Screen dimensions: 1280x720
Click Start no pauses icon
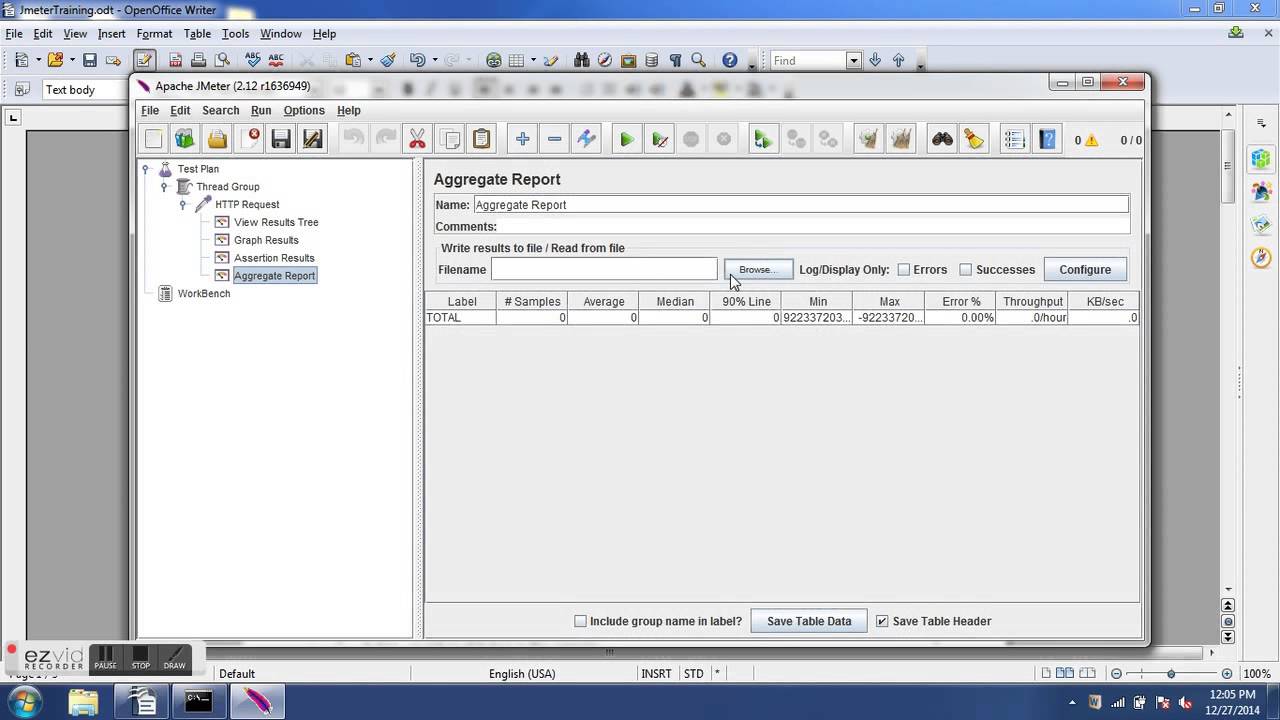pos(659,140)
